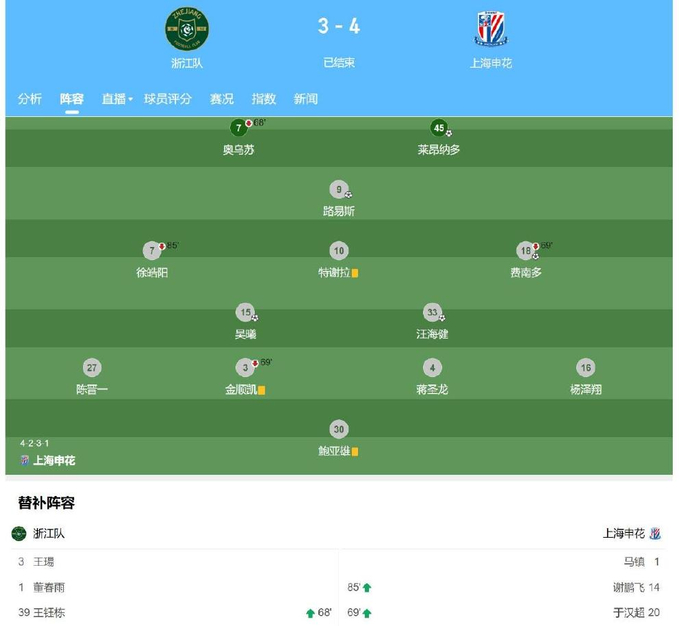
Task: Select player number 16 杨泽翔 circle
Action: point(586,368)
